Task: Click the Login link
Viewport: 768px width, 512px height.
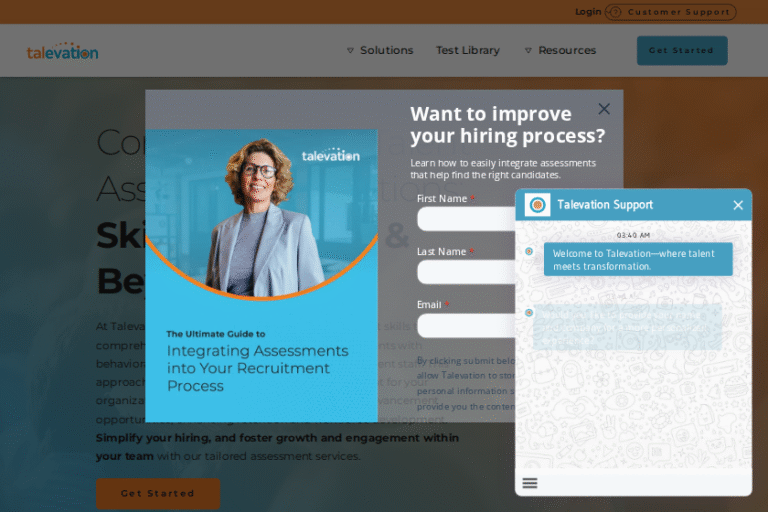Action: [588, 12]
